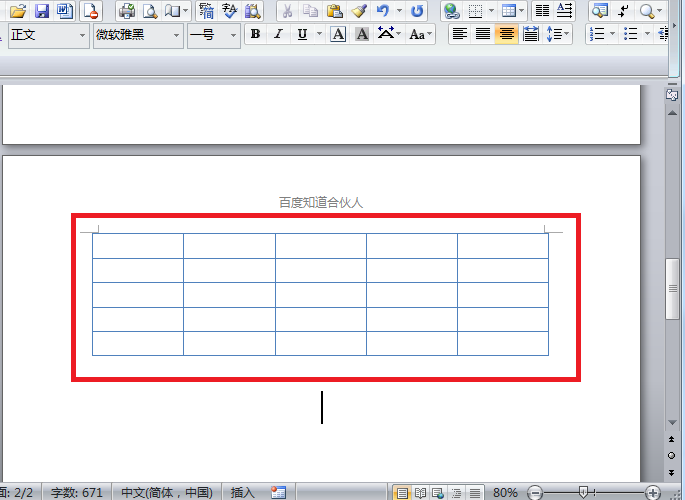This screenshot has height=500, width=685.
Task: Open the change case Aa dropdown
Action: click(420, 34)
